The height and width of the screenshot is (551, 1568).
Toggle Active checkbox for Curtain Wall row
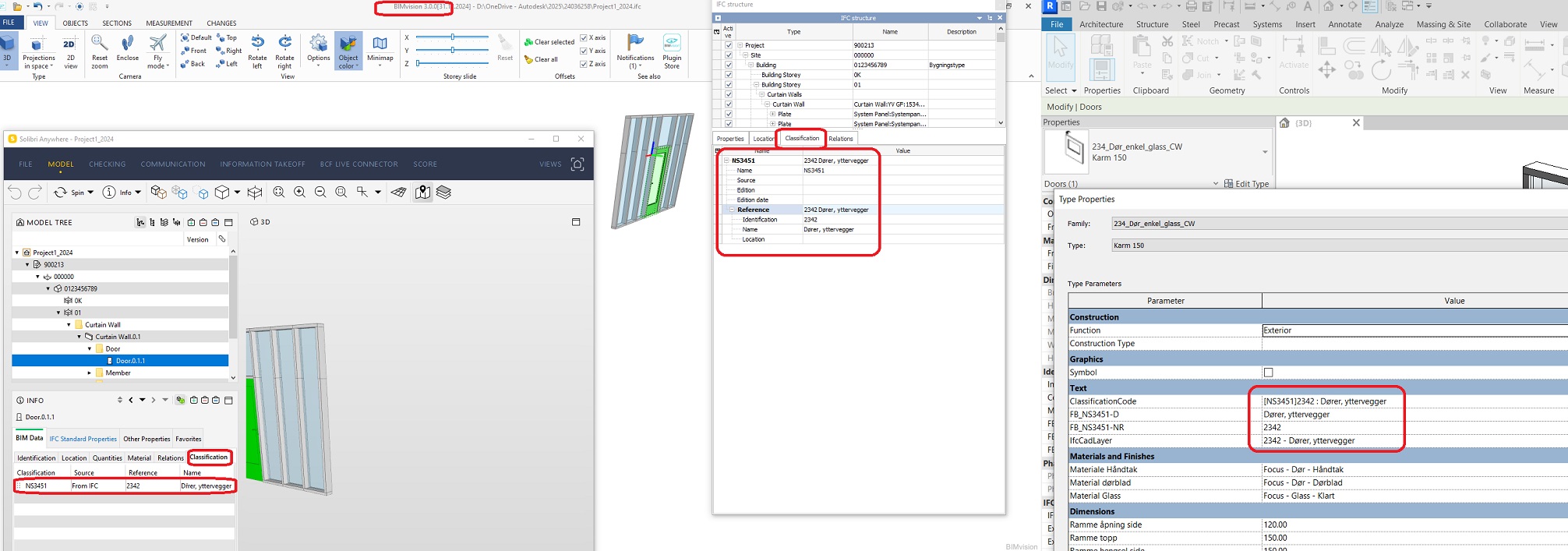point(729,104)
